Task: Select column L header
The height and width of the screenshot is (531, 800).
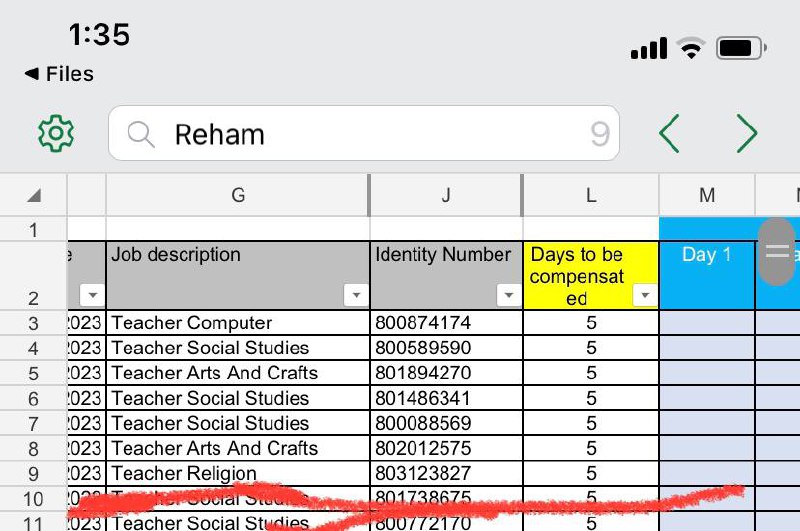Action: pos(591,195)
